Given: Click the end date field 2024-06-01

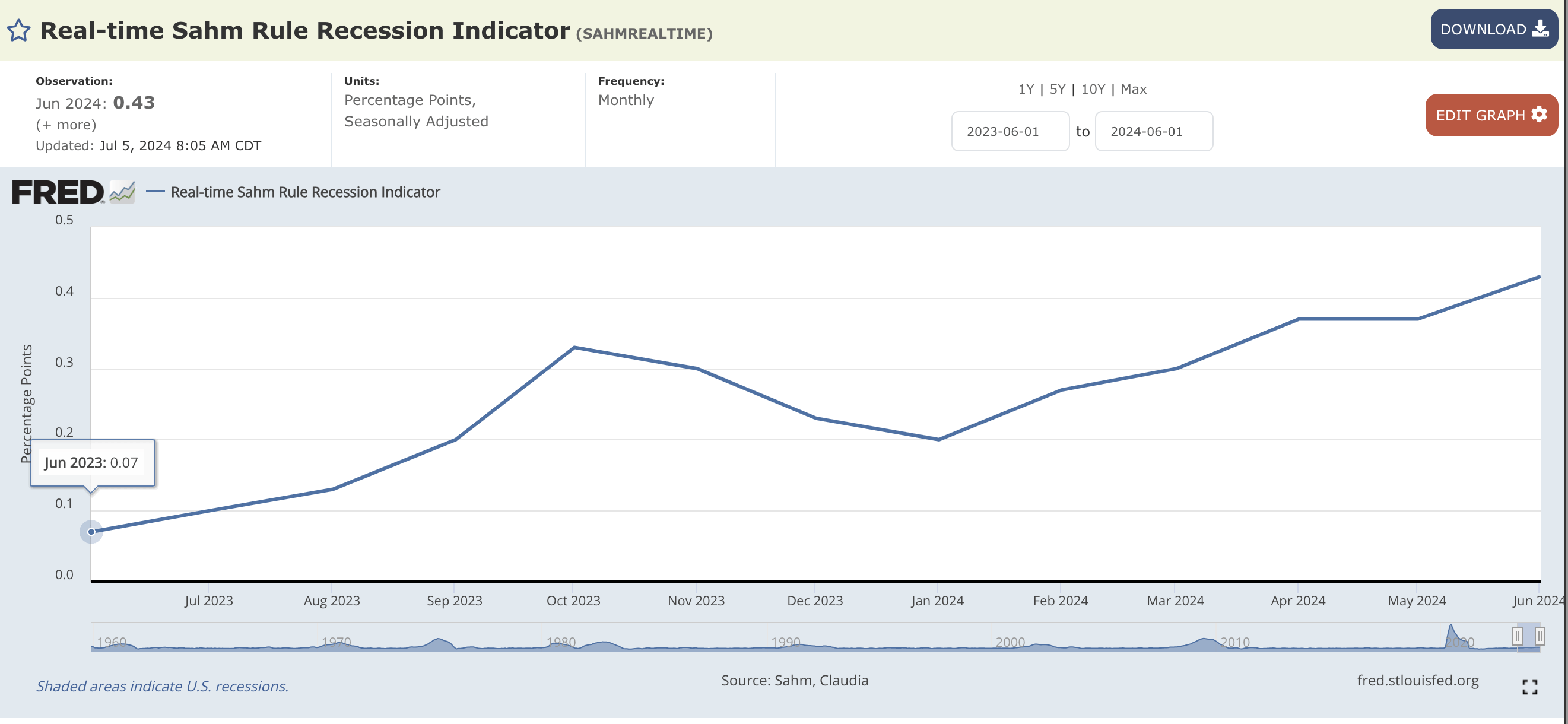Looking at the screenshot, I should coord(1154,131).
